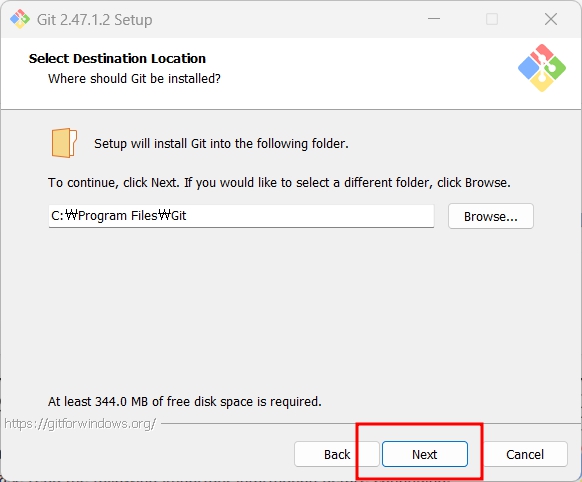Click Git icon in title bar
Viewport: 582px width, 482px height.
click(x=20, y=19)
